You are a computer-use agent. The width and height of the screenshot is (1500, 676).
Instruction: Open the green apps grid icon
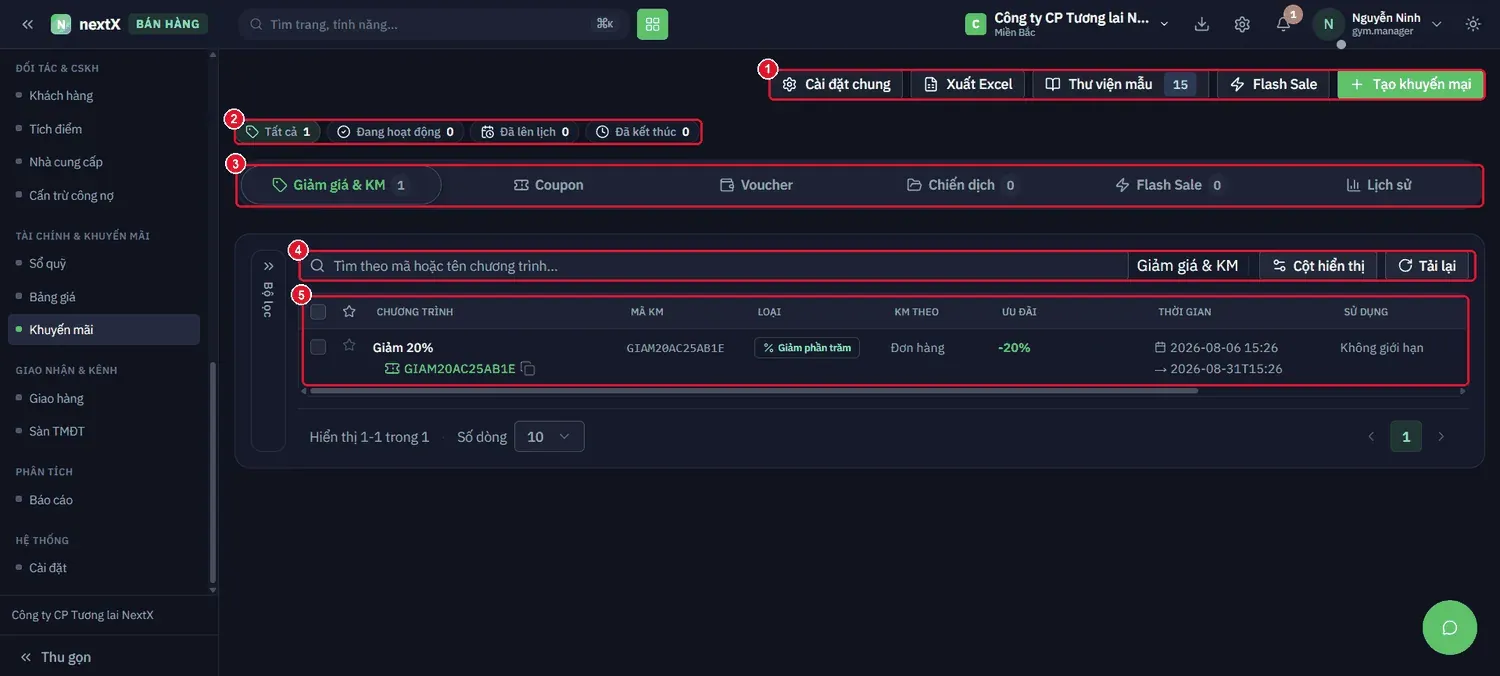(x=652, y=24)
